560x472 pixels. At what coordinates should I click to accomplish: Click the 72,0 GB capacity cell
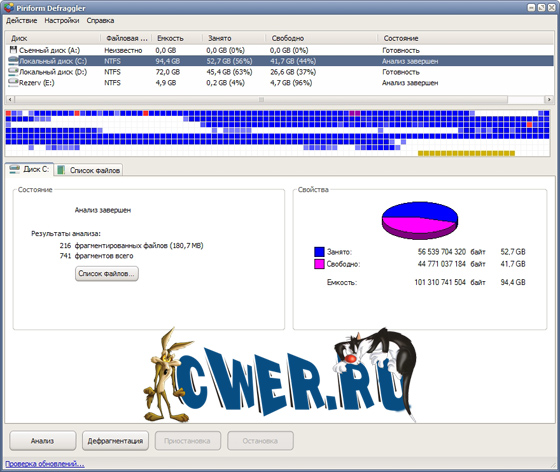168,72
